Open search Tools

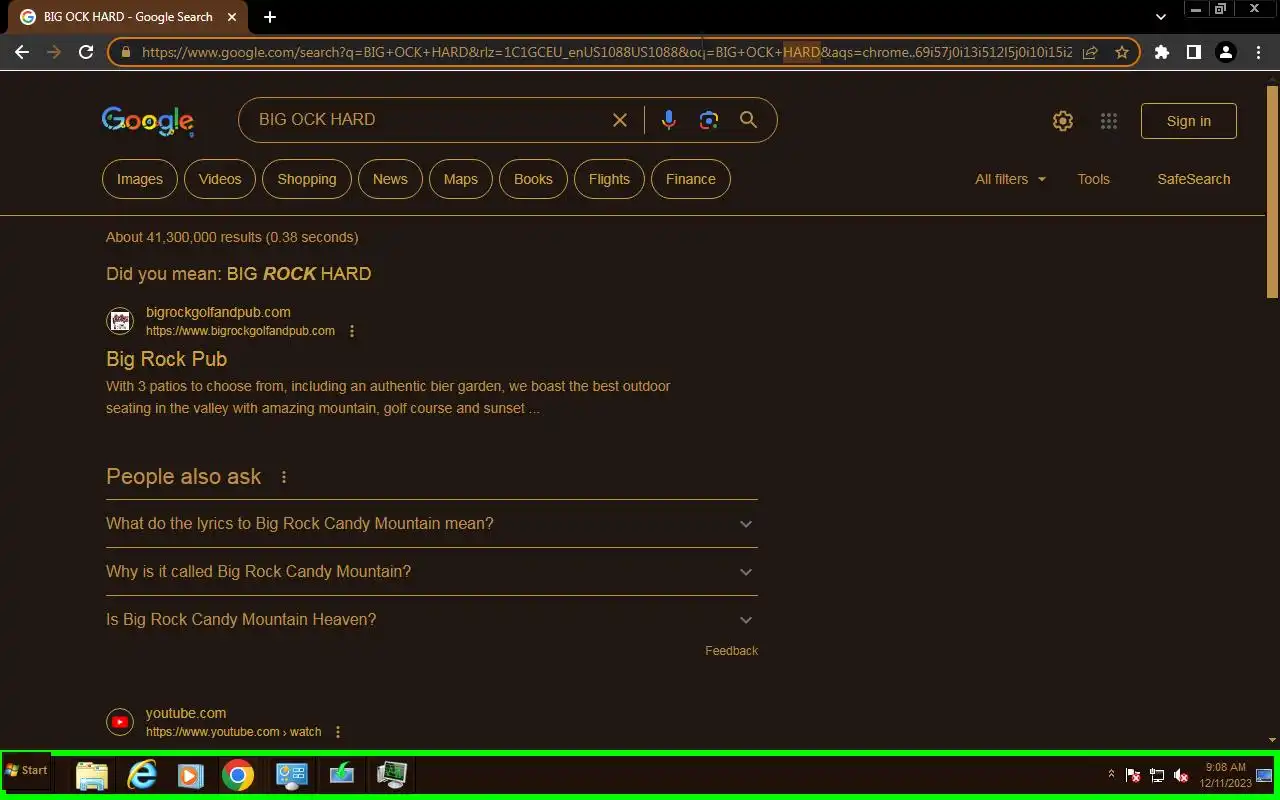click(1093, 179)
